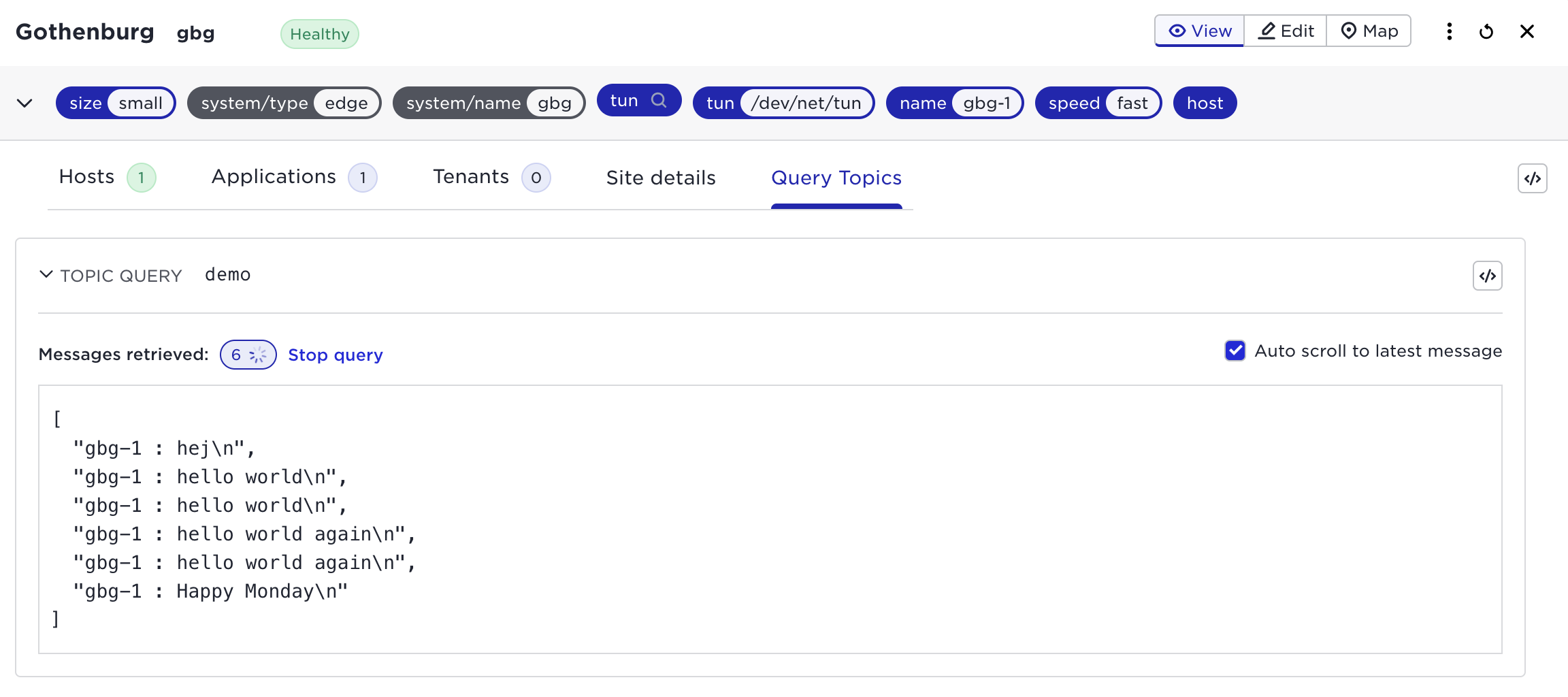The height and width of the screenshot is (697, 1568).
Task: Click the host label chip
Action: pos(1205,103)
